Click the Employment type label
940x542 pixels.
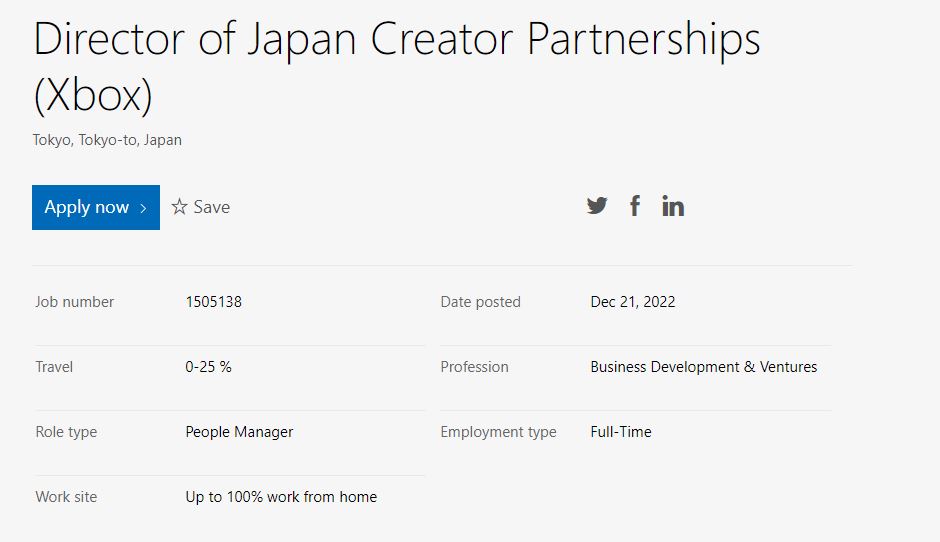coord(498,432)
